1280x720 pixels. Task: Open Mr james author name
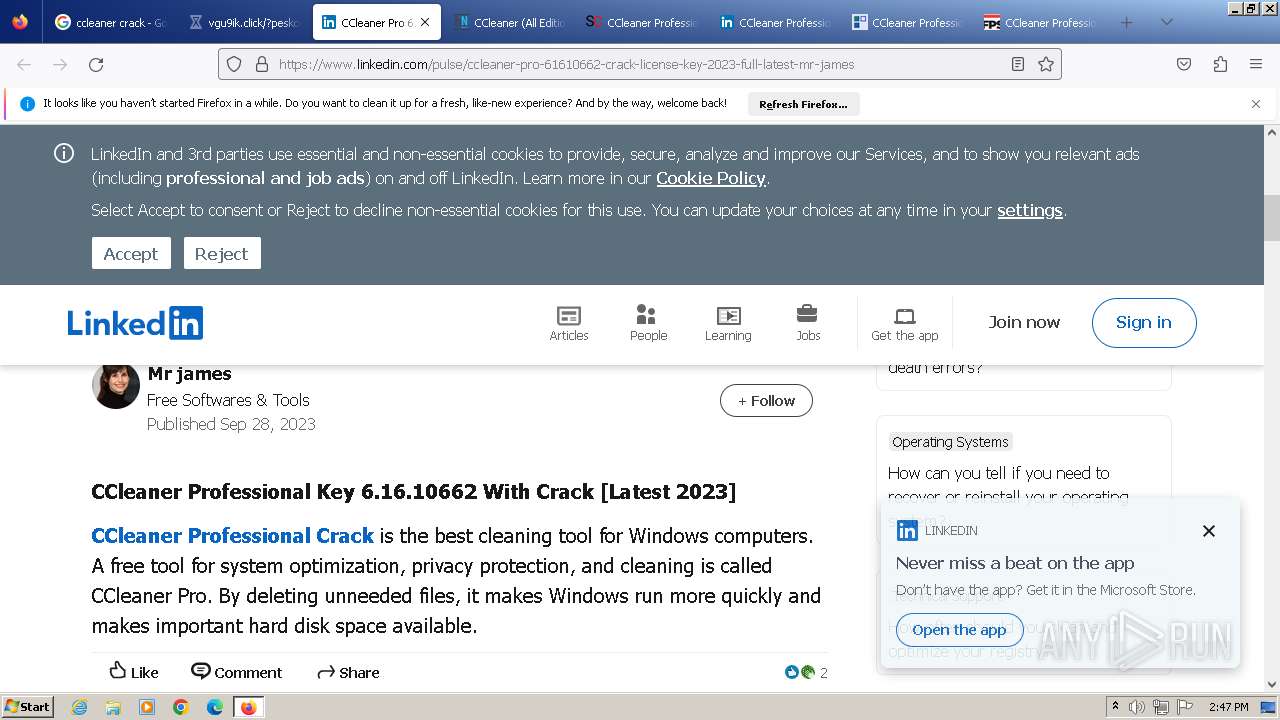pos(189,374)
